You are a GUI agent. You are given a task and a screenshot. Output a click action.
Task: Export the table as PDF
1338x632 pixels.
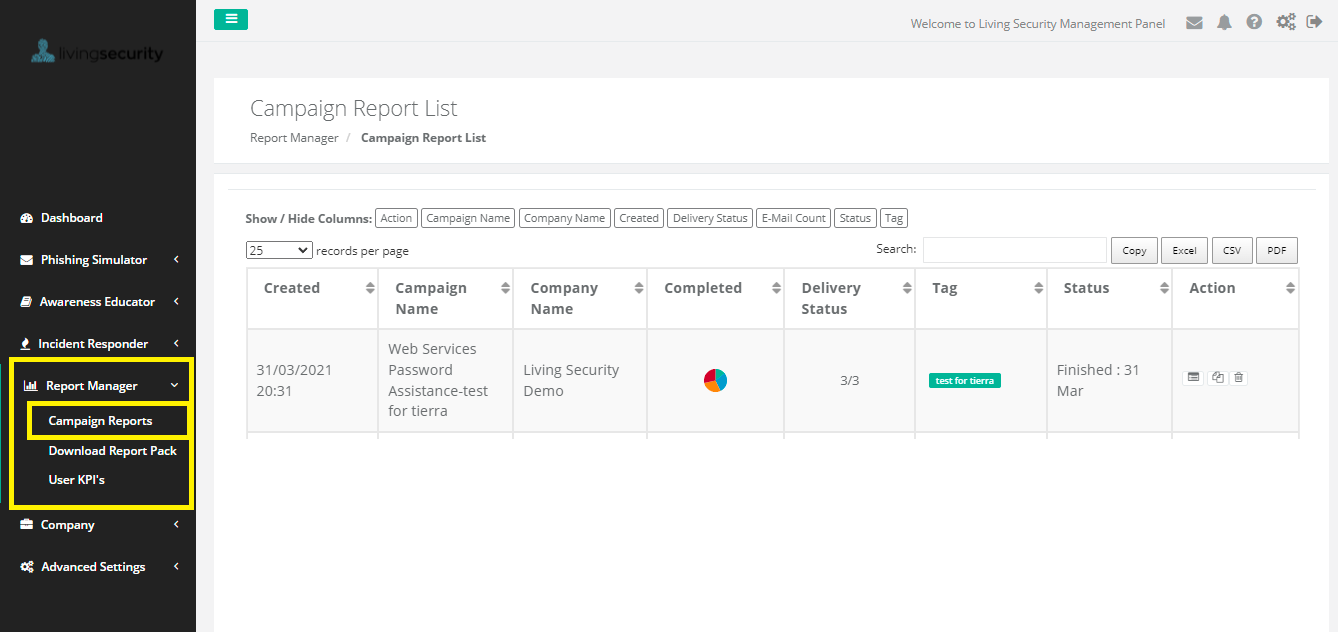click(x=1277, y=250)
